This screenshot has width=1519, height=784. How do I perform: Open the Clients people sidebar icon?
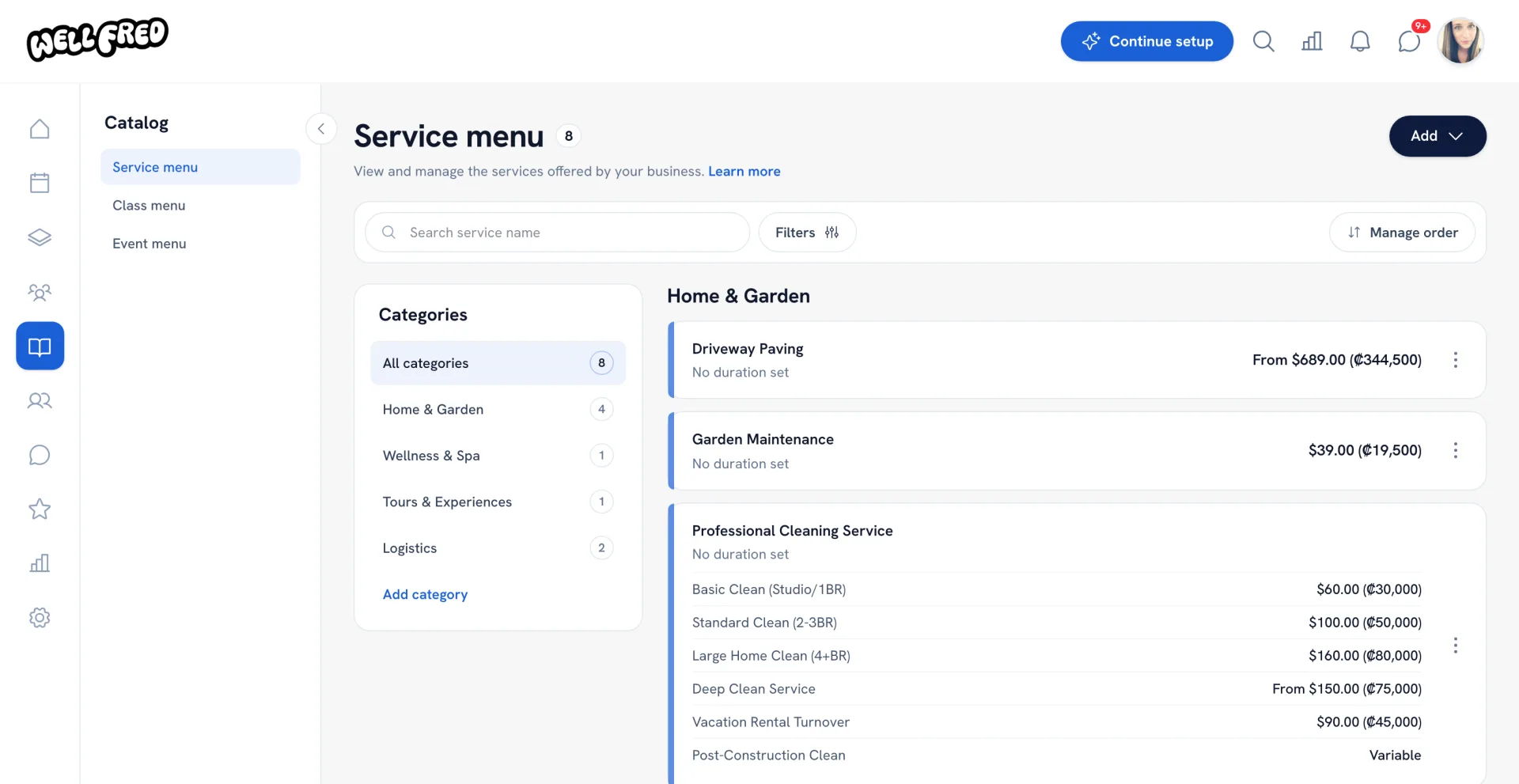[40, 400]
